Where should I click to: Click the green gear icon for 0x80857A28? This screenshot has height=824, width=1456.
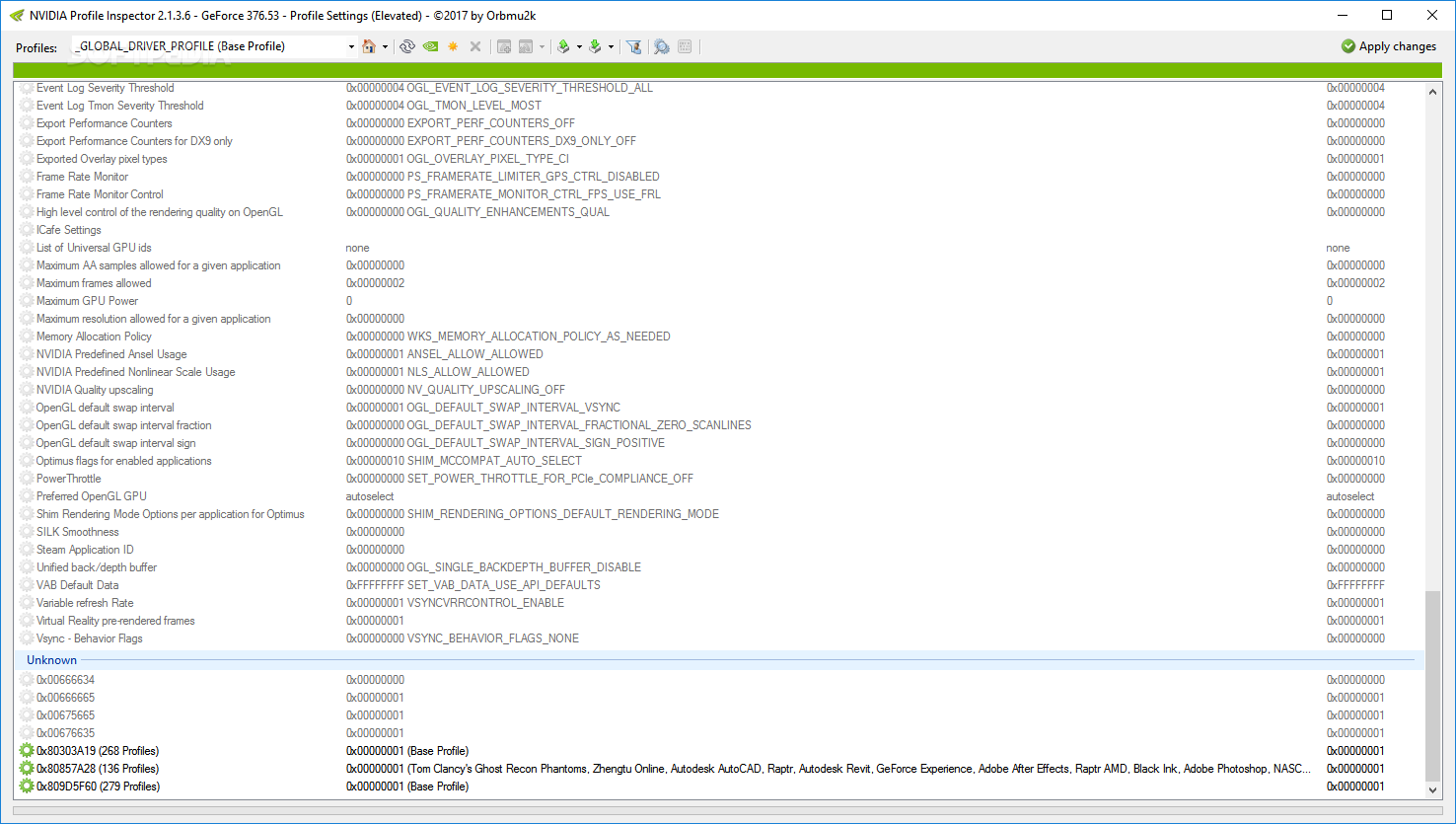[x=27, y=769]
